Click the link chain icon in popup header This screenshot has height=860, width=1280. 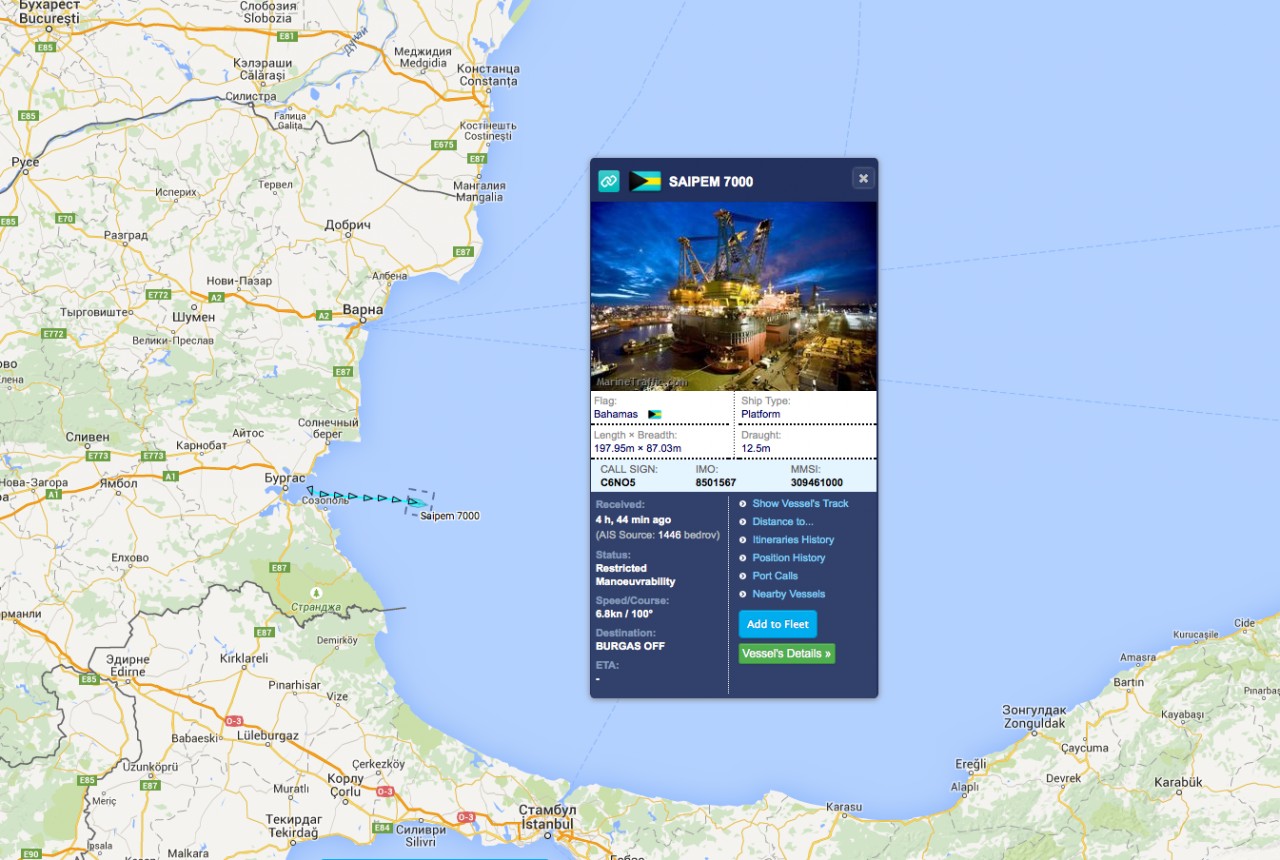pyautogui.click(x=609, y=181)
